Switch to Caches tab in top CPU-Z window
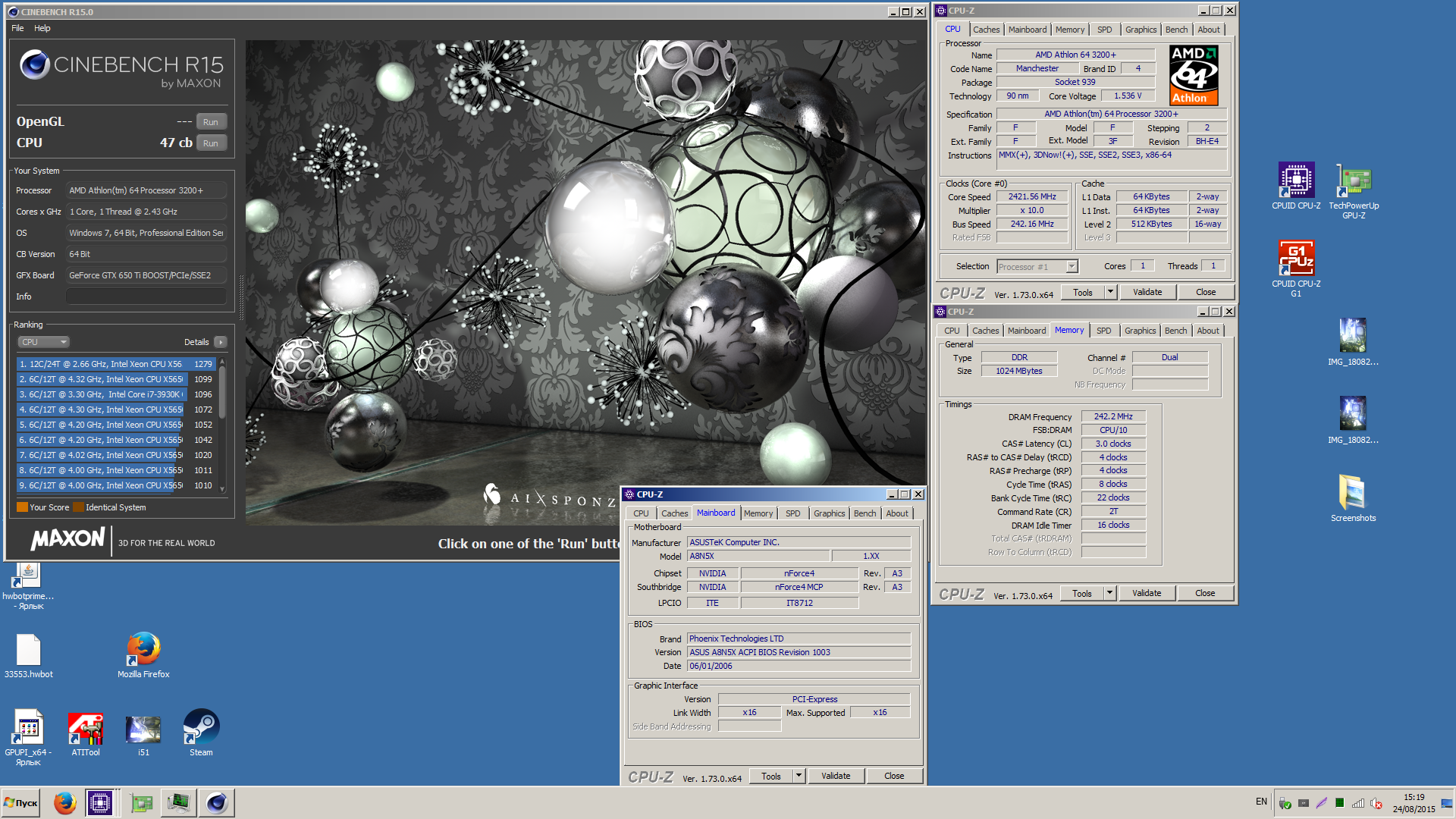This screenshot has height=819, width=1456. 986,30
